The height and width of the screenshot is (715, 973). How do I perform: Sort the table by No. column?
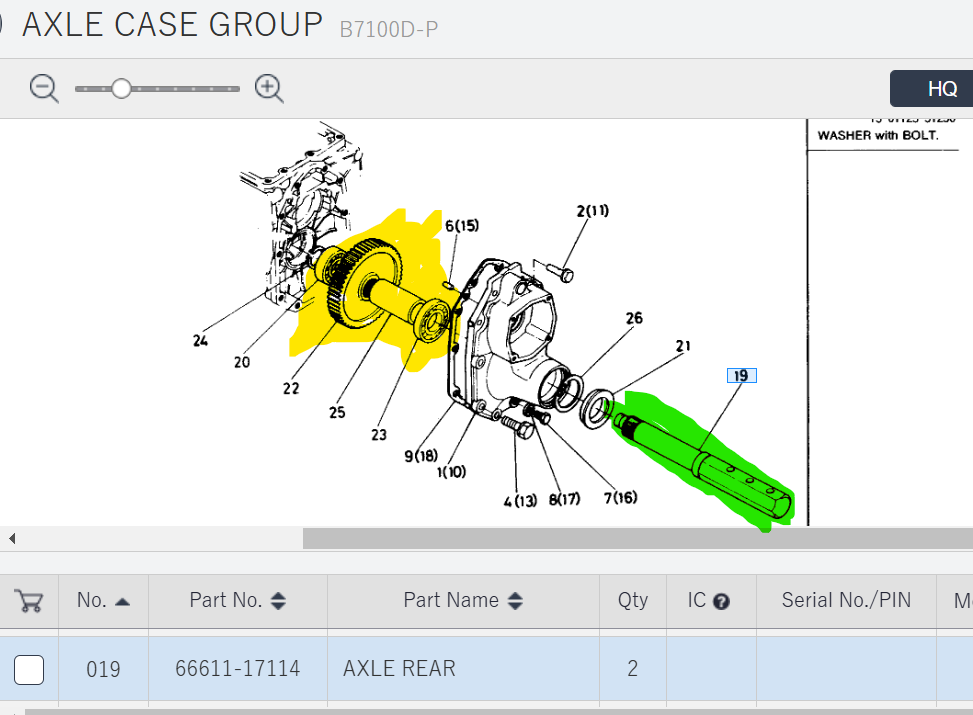[x=122, y=601]
